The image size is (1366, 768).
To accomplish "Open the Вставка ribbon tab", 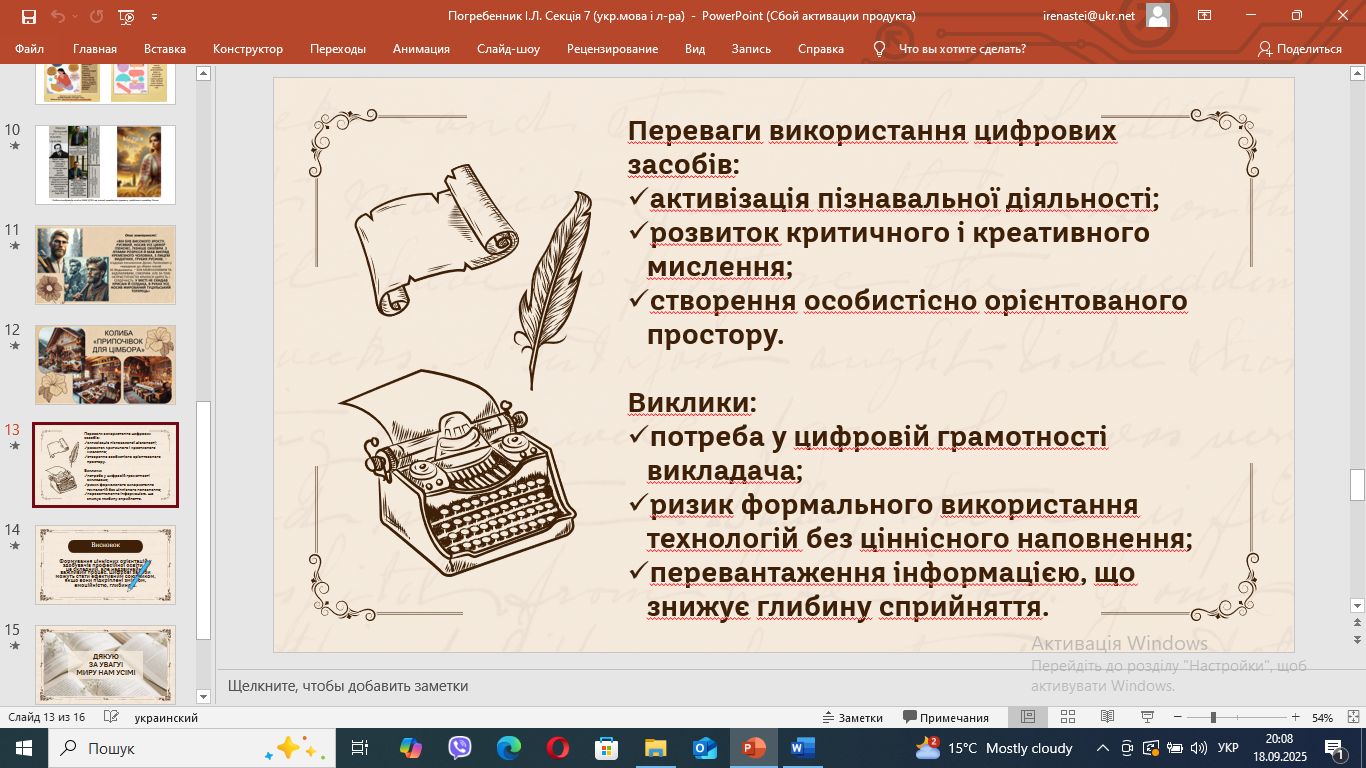I will 165,48.
